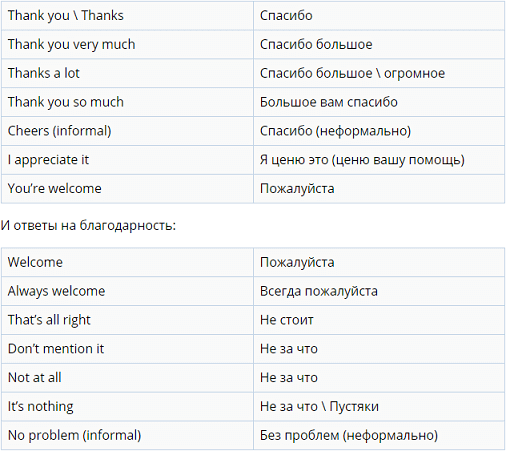This screenshot has width=506, height=451.
Task: Click the 'It's nothing' phrase
Action: (41, 407)
